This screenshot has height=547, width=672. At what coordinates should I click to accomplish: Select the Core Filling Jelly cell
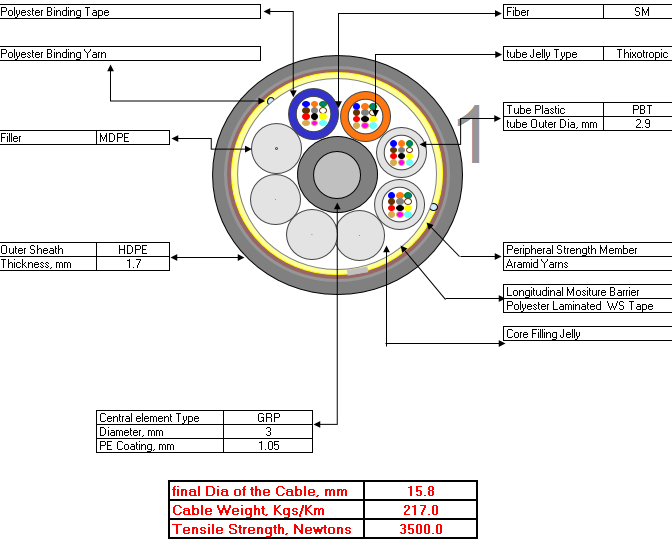click(x=588, y=334)
